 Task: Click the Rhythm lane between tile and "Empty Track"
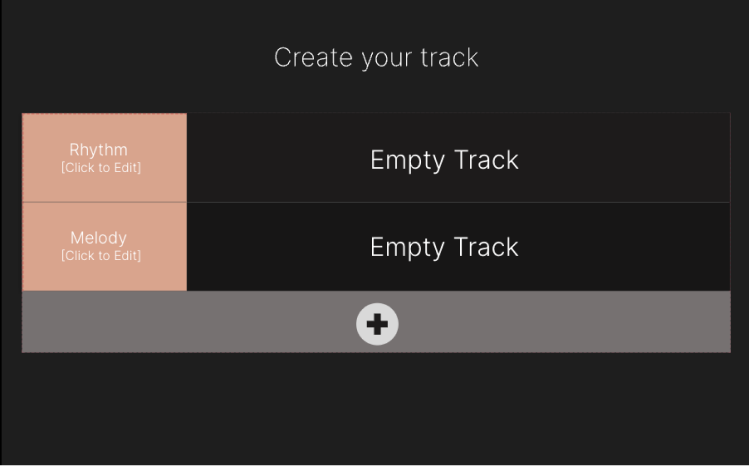pyautogui.click(x=278, y=158)
